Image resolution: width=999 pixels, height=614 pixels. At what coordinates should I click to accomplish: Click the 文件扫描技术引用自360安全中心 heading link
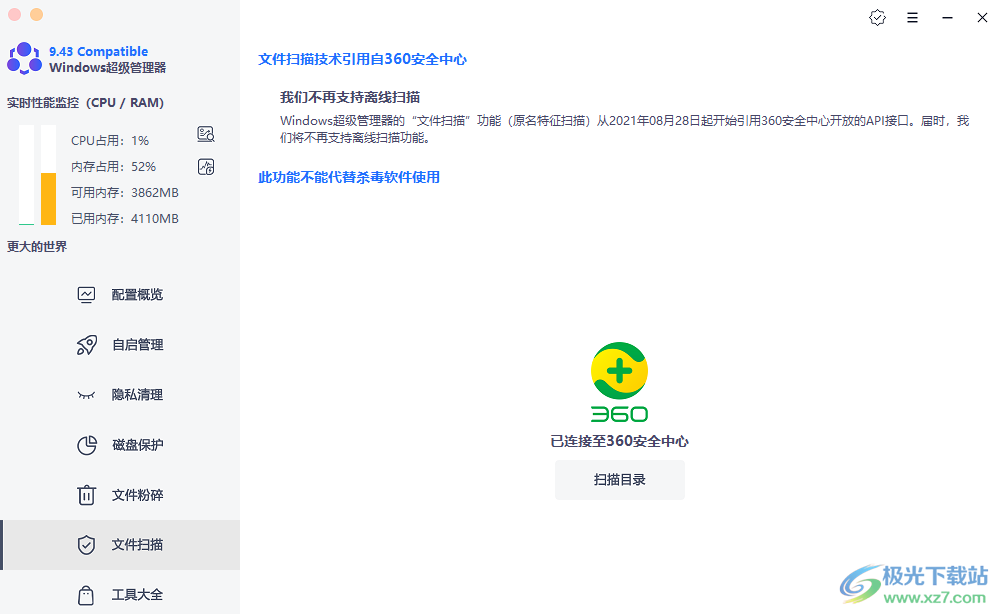[362, 59]
